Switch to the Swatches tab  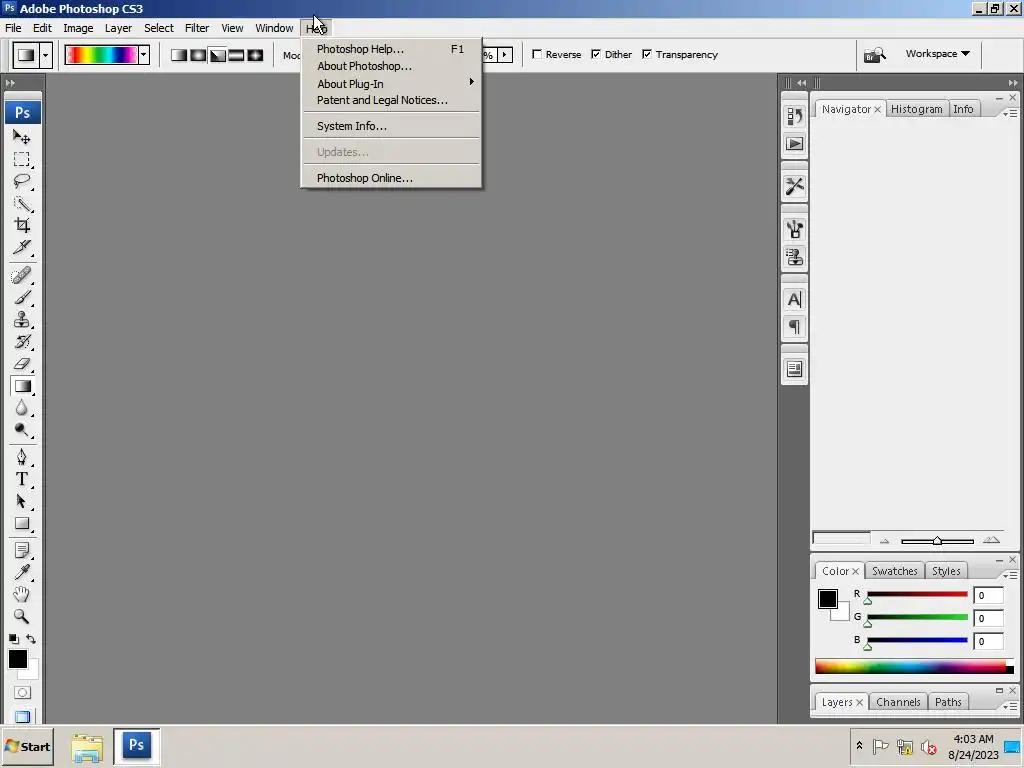(x=895, y=571)
